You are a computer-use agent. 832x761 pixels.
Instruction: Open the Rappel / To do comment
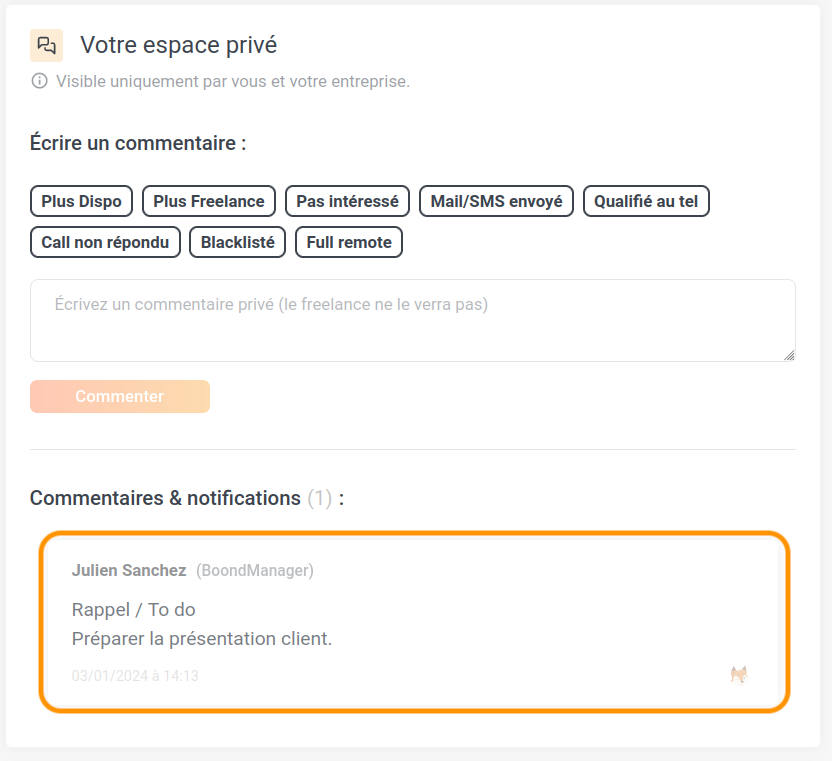tap(201, 623)
